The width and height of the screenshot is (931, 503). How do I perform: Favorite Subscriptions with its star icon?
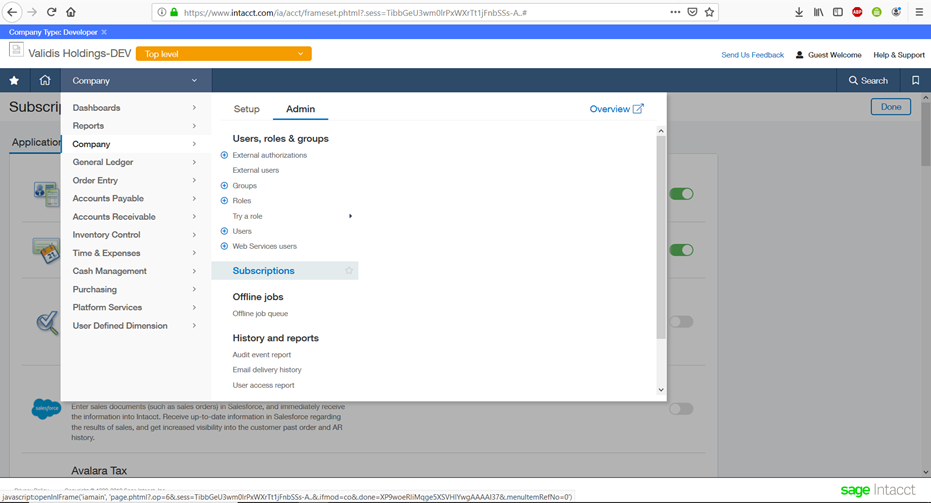click(349, 270)
